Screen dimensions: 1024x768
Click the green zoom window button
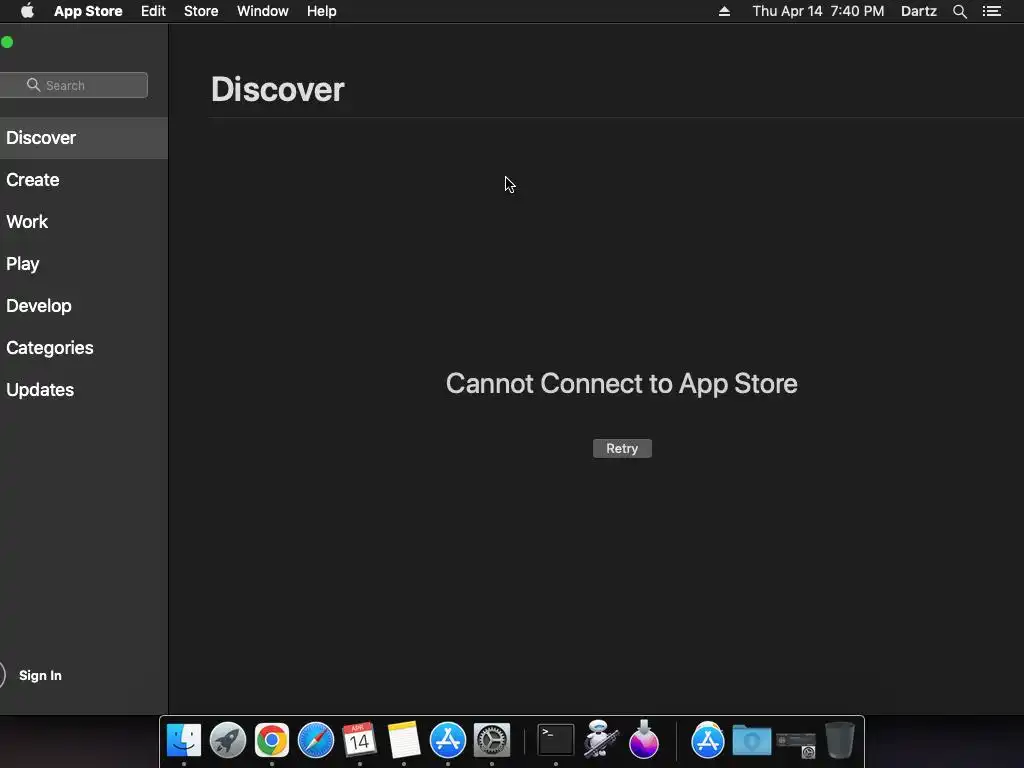(x=7, y=42)
